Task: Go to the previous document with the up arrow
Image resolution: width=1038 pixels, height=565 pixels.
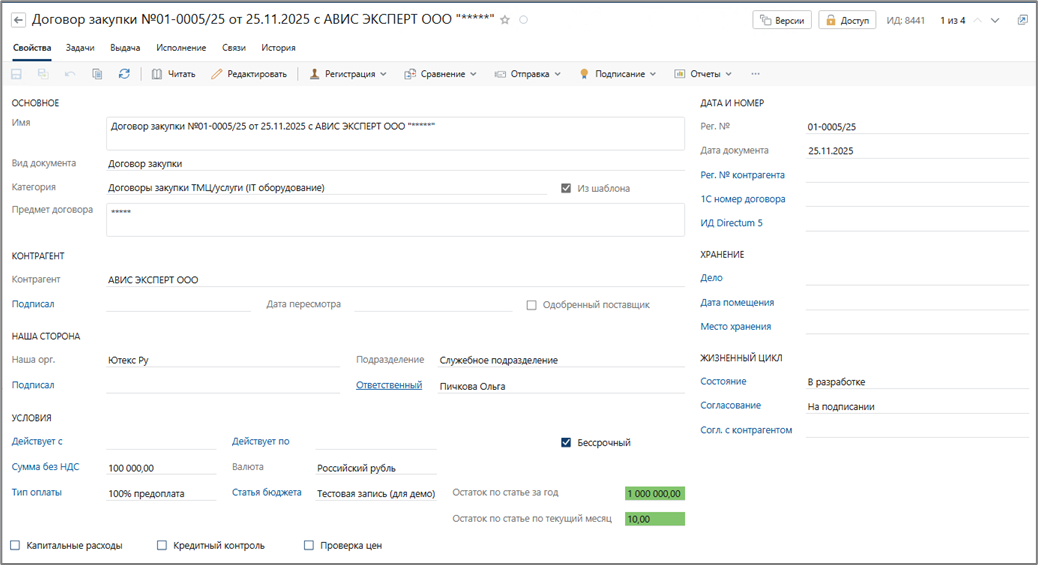Action: tap(978, 20)
